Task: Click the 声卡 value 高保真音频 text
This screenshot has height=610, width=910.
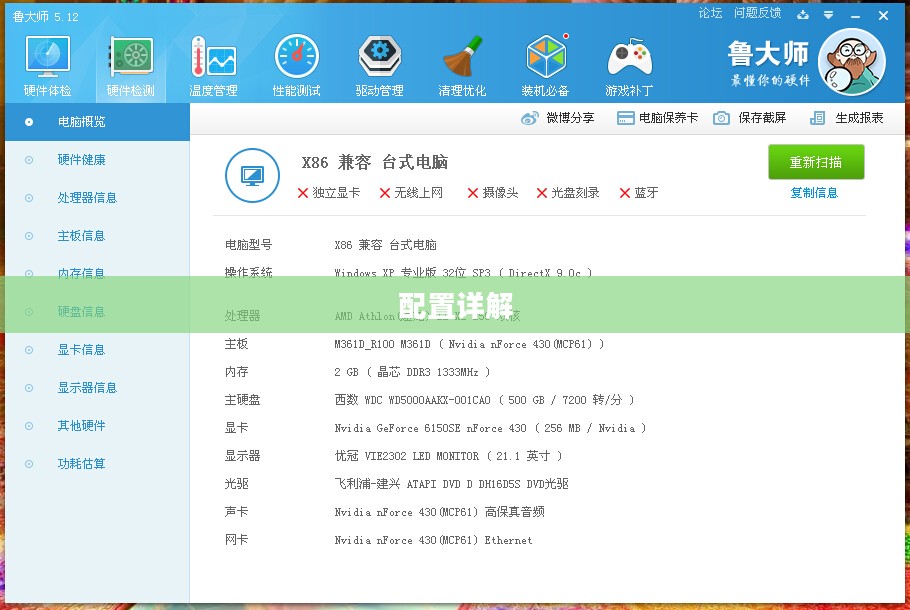Action: pos(439,512)
